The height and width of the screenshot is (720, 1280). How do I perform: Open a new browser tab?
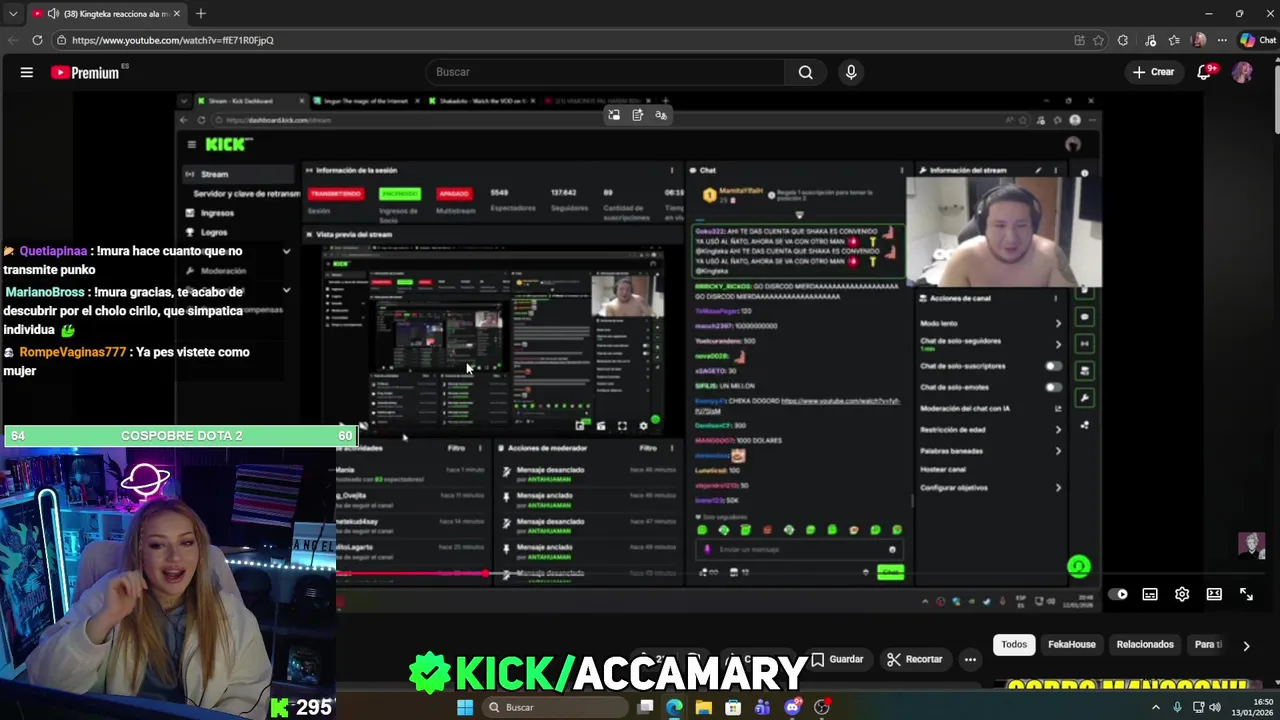point(200,14)
